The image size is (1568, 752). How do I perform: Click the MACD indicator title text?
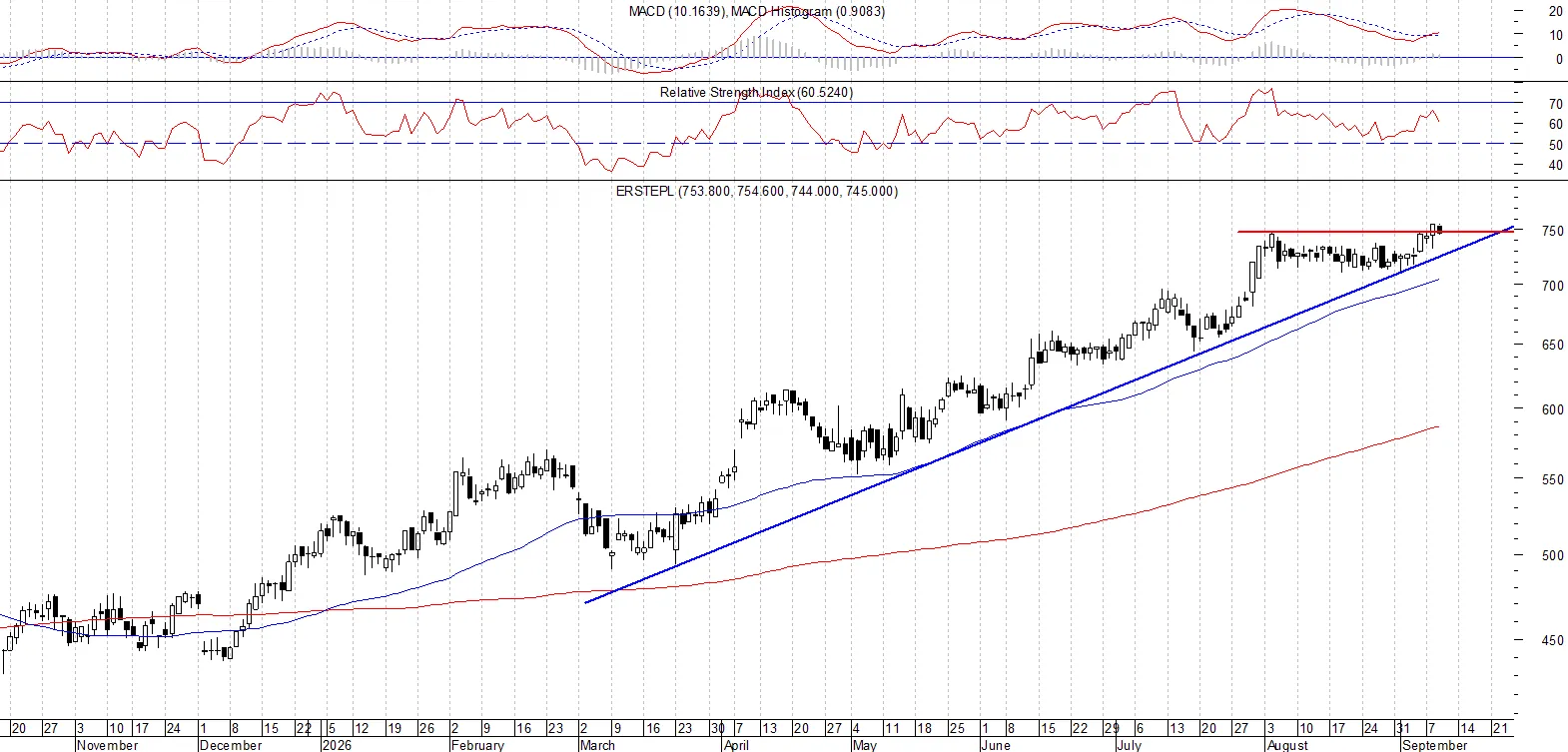tap(756, 11)
